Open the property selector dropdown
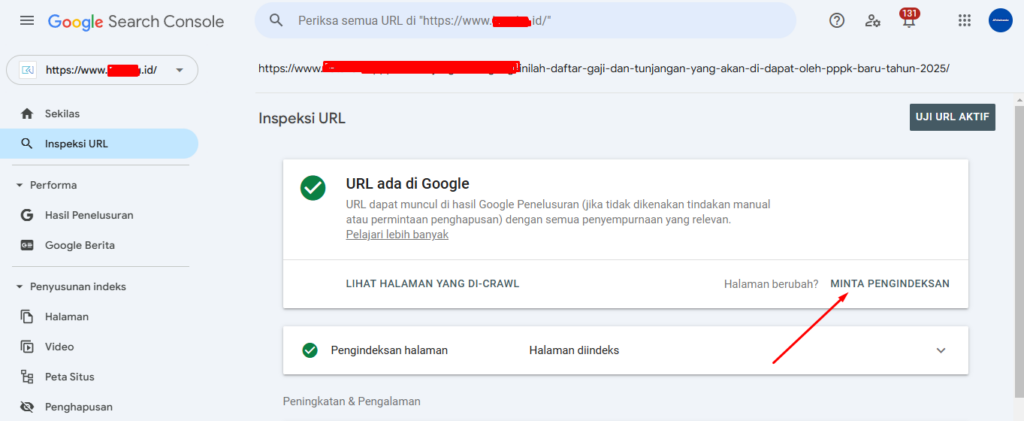The width and height of the screenshot is (1024, 421). 102,70
